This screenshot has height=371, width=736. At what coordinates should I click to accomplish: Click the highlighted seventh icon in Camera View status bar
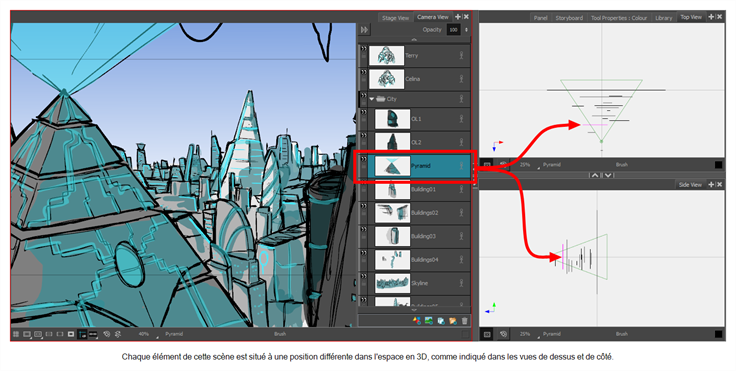point(82,334)
